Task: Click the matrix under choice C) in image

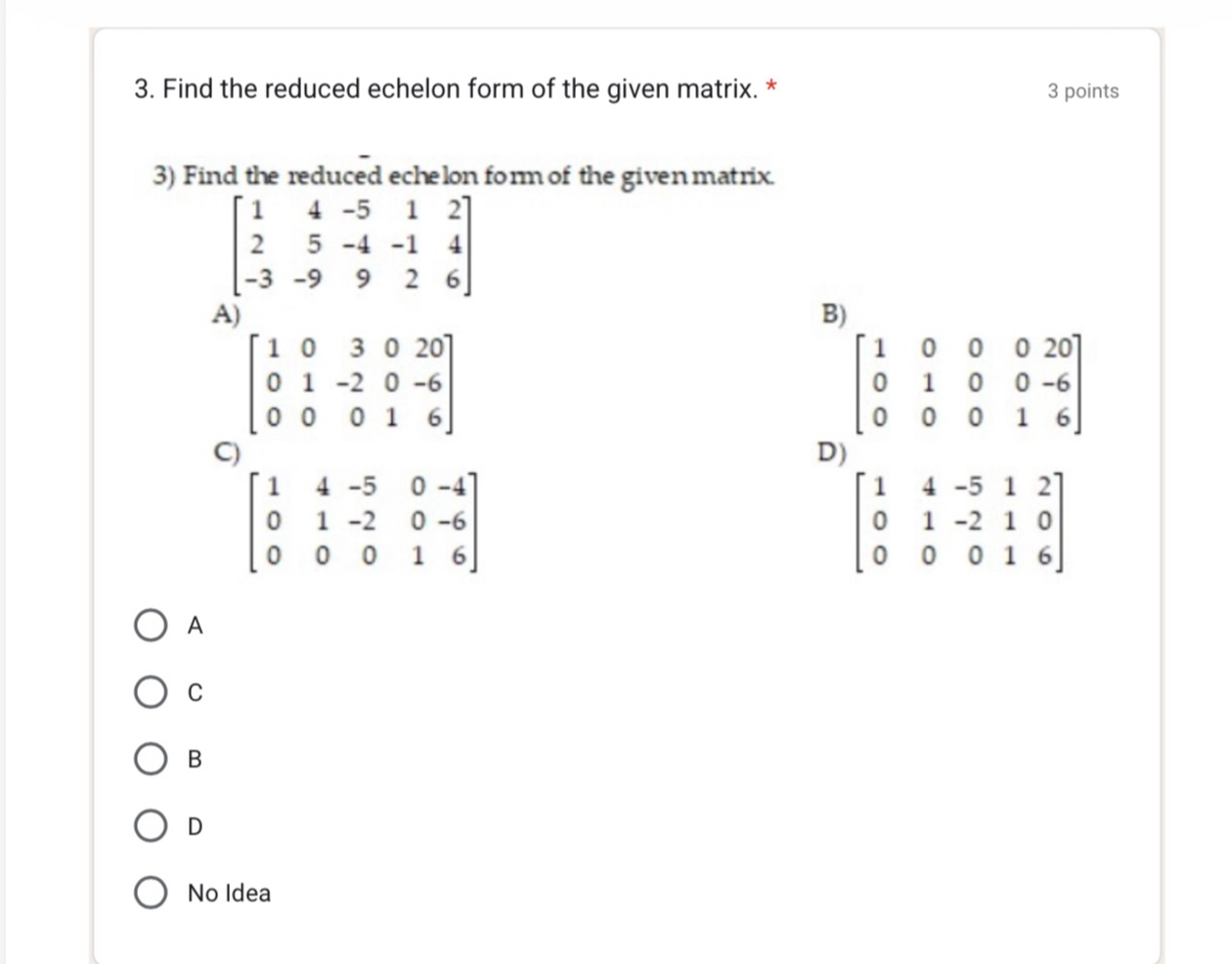Action: (364, 521)
